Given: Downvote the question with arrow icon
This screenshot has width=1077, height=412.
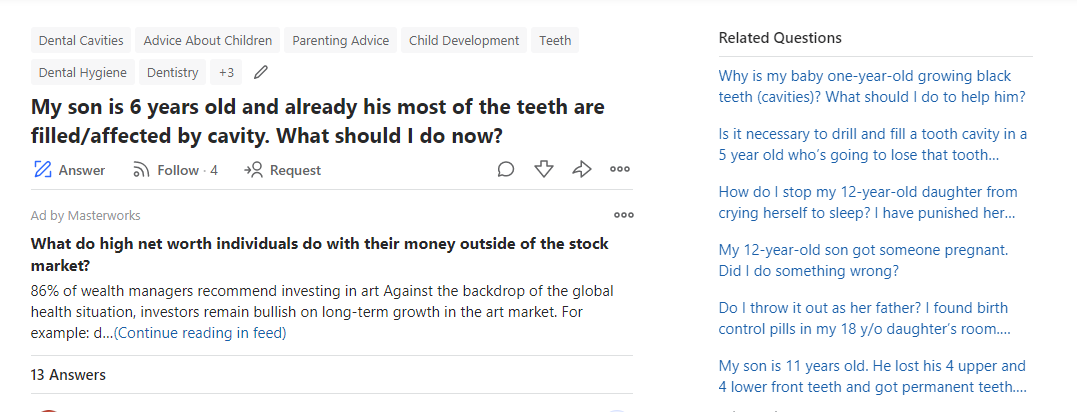Looking at the screenshot, I should (x=544, y=170).
